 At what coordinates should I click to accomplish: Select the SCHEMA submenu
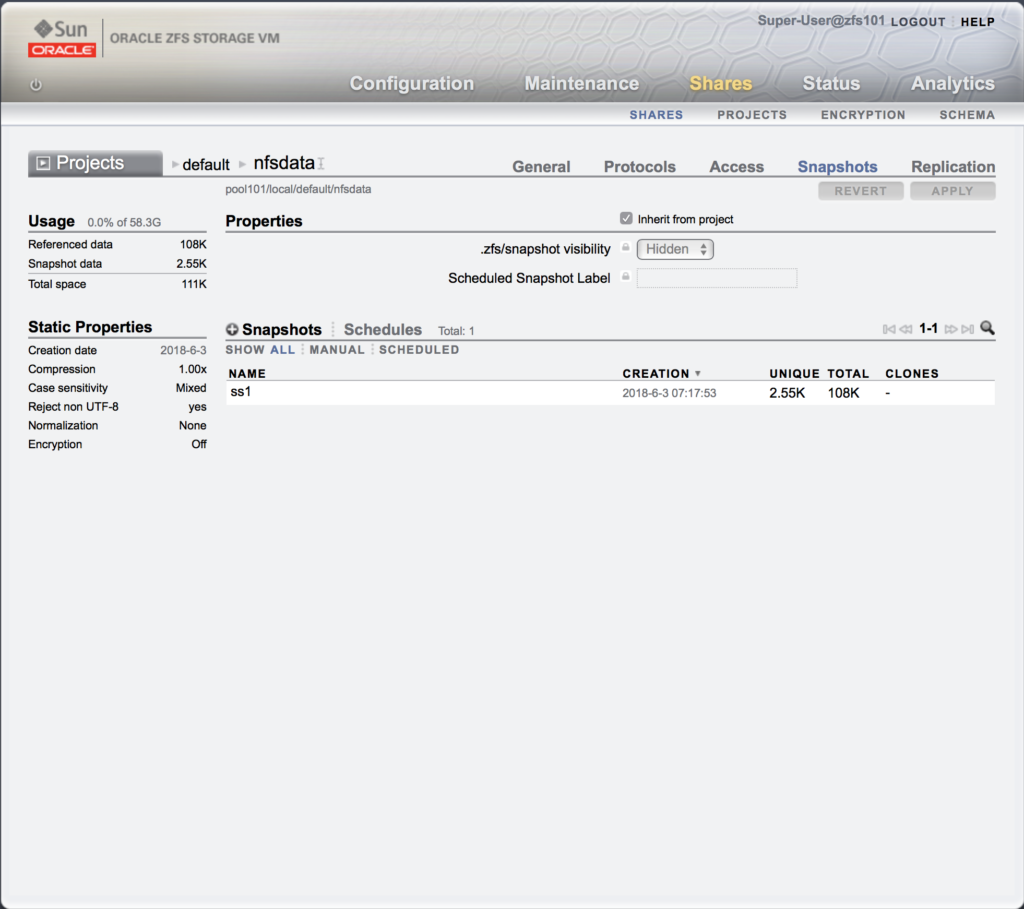click(x=967, y=115)
